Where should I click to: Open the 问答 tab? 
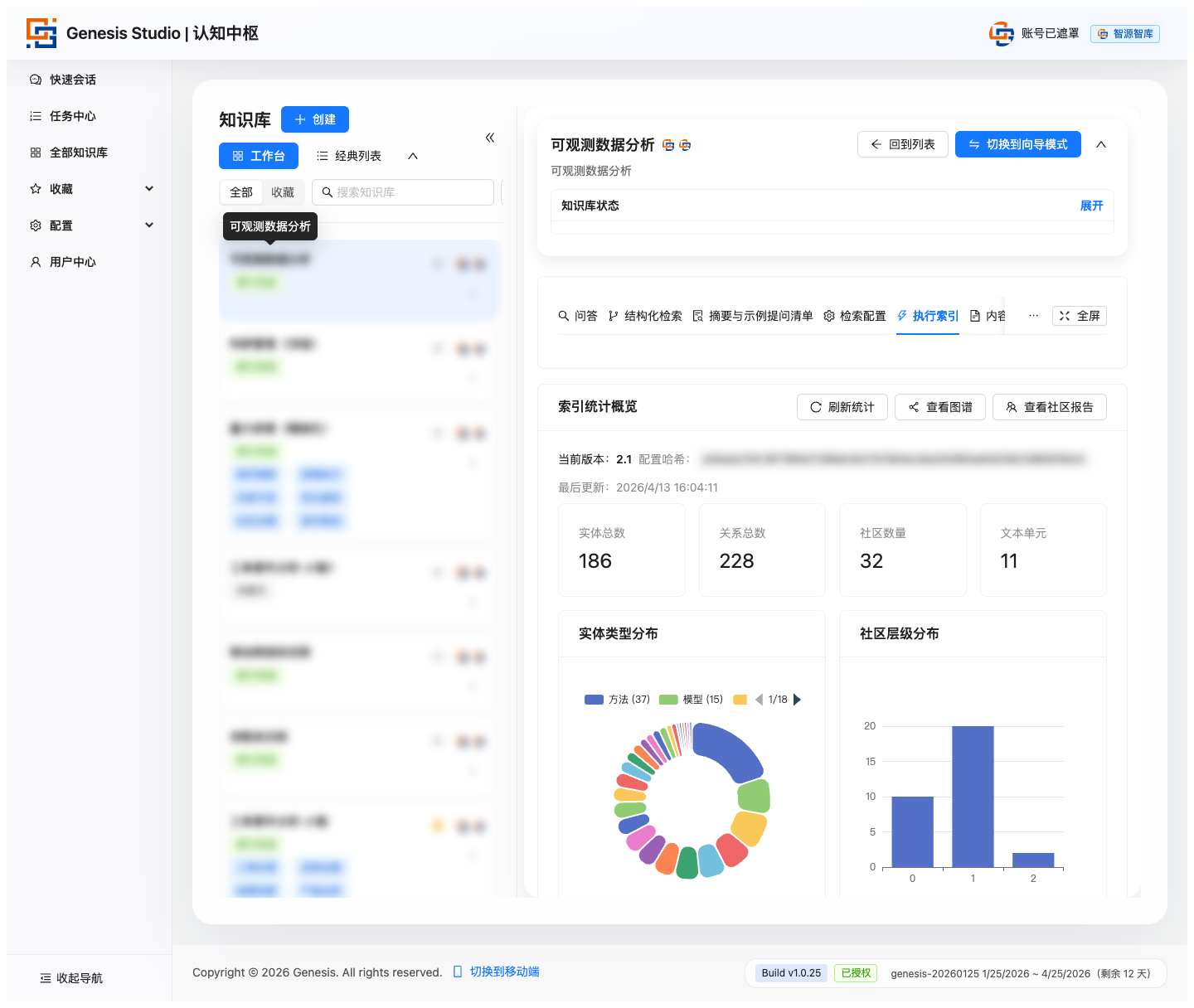tap(578, 316)
